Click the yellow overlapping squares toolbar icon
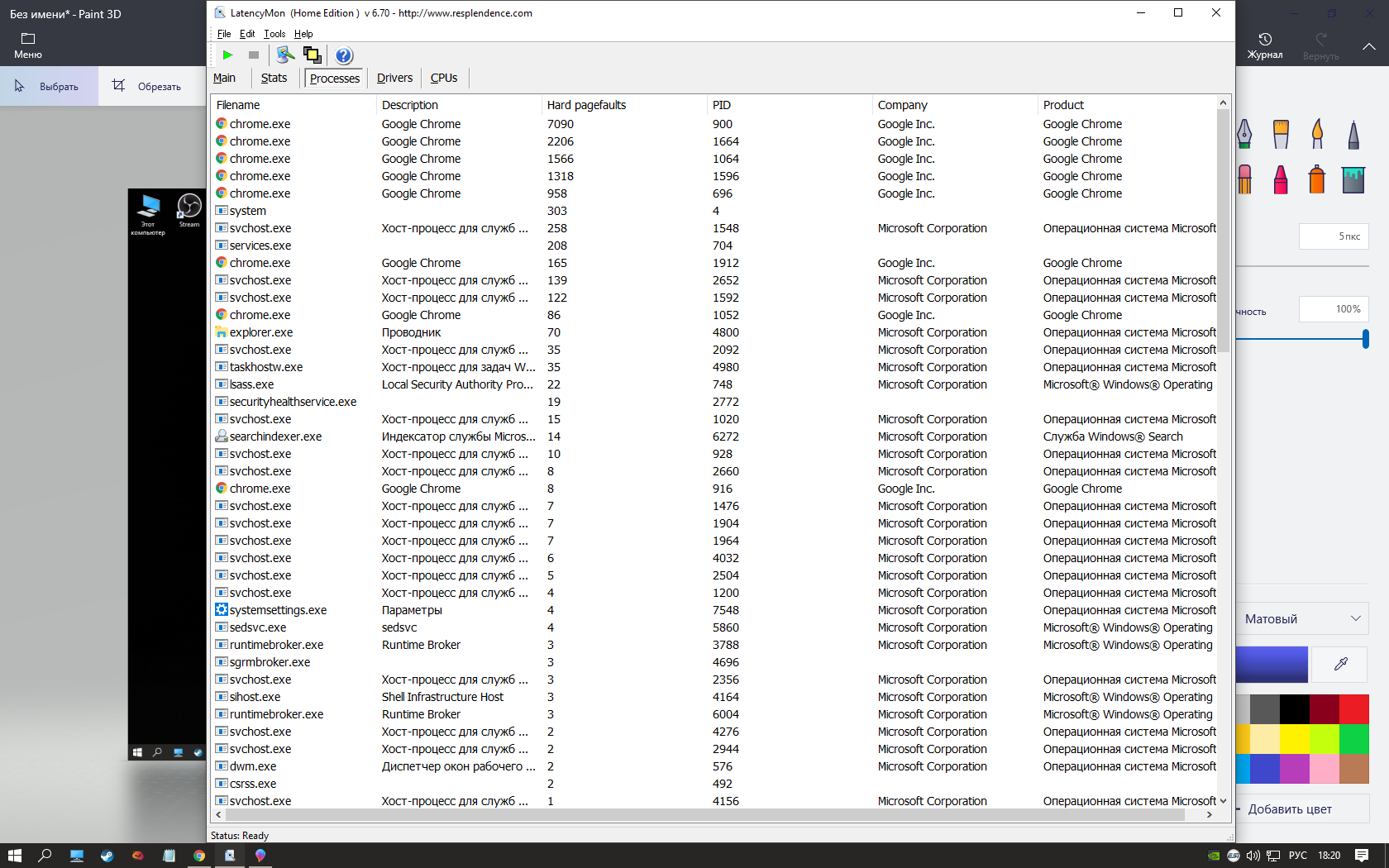Viewport: 1389px width, 868px height. click(x=313, y=55)
